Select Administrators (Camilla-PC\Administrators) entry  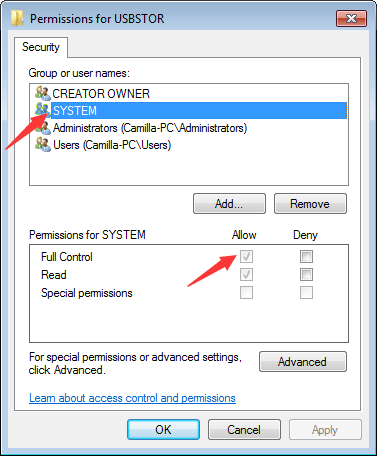point(150,128)
